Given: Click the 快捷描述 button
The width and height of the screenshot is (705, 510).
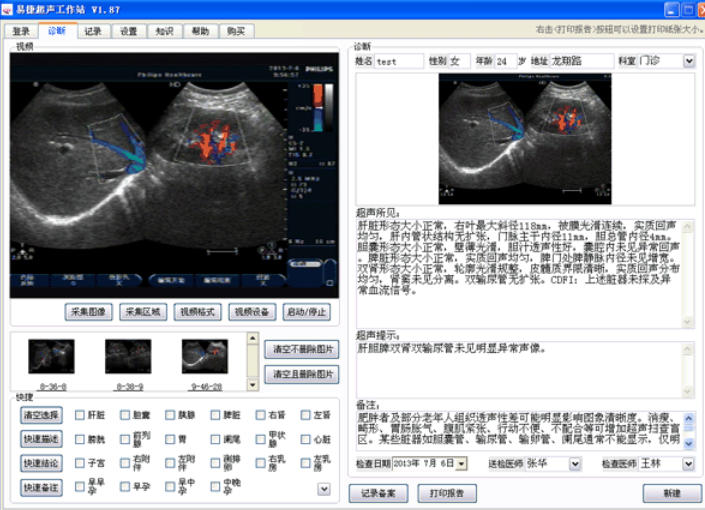Looking at the screenshot, I should [41, 439].
